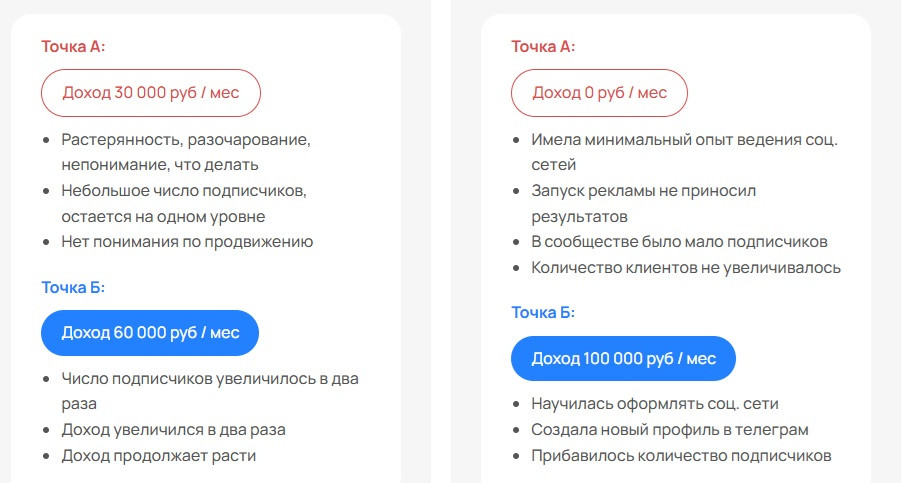Click 'Точка А:' heading above 'Доход 30 000'
The image size is (918, 483).
(73, 46)
